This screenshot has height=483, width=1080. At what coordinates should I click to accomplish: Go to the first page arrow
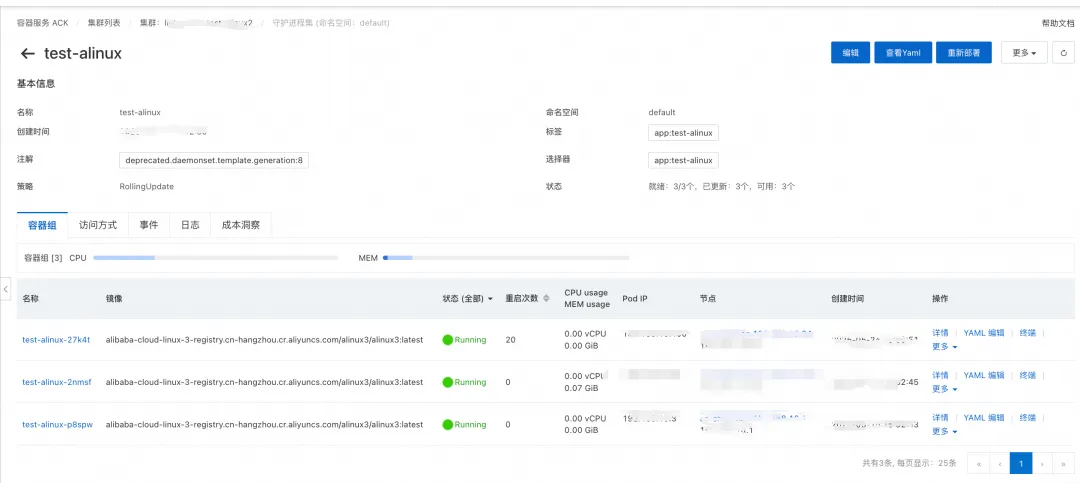tap(978, 464)
